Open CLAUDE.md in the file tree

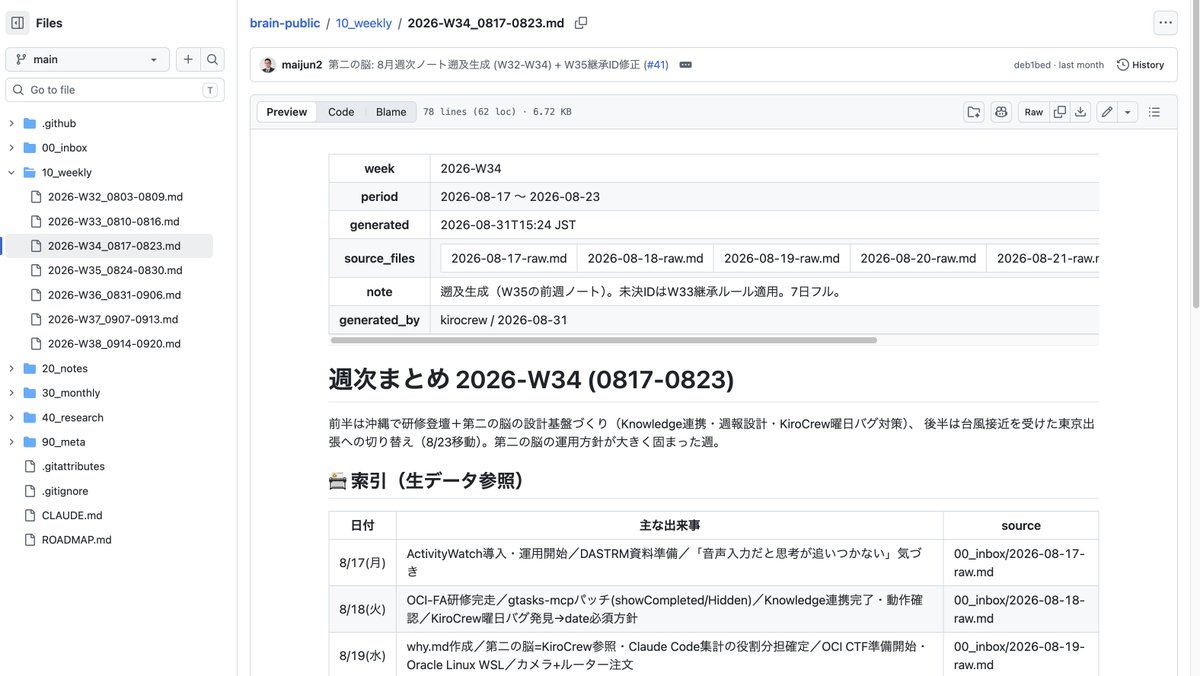pyautogui.click(x=71, y=516)
